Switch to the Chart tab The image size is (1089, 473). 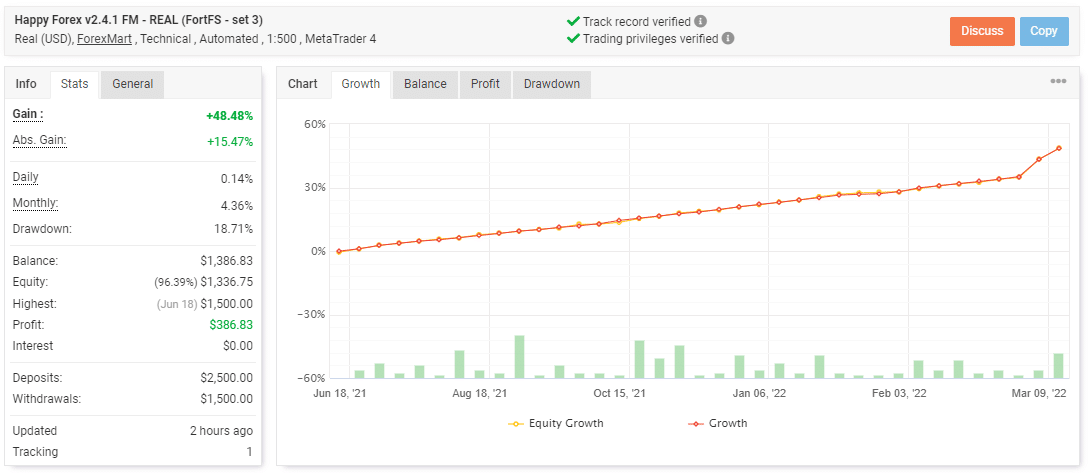[x=303, y=84]
